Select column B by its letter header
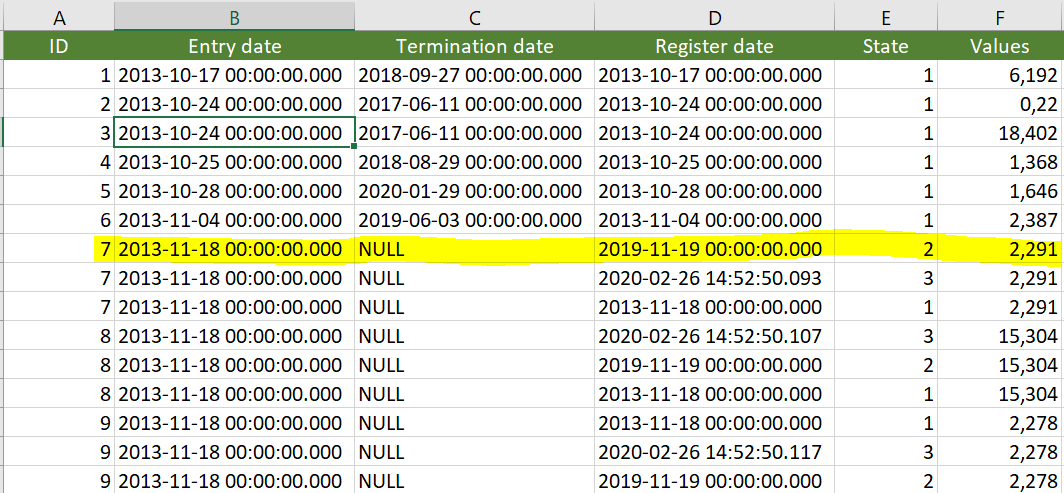This screenshot has width=1064, height=493. pyautogui.click(x=234, y=18)
